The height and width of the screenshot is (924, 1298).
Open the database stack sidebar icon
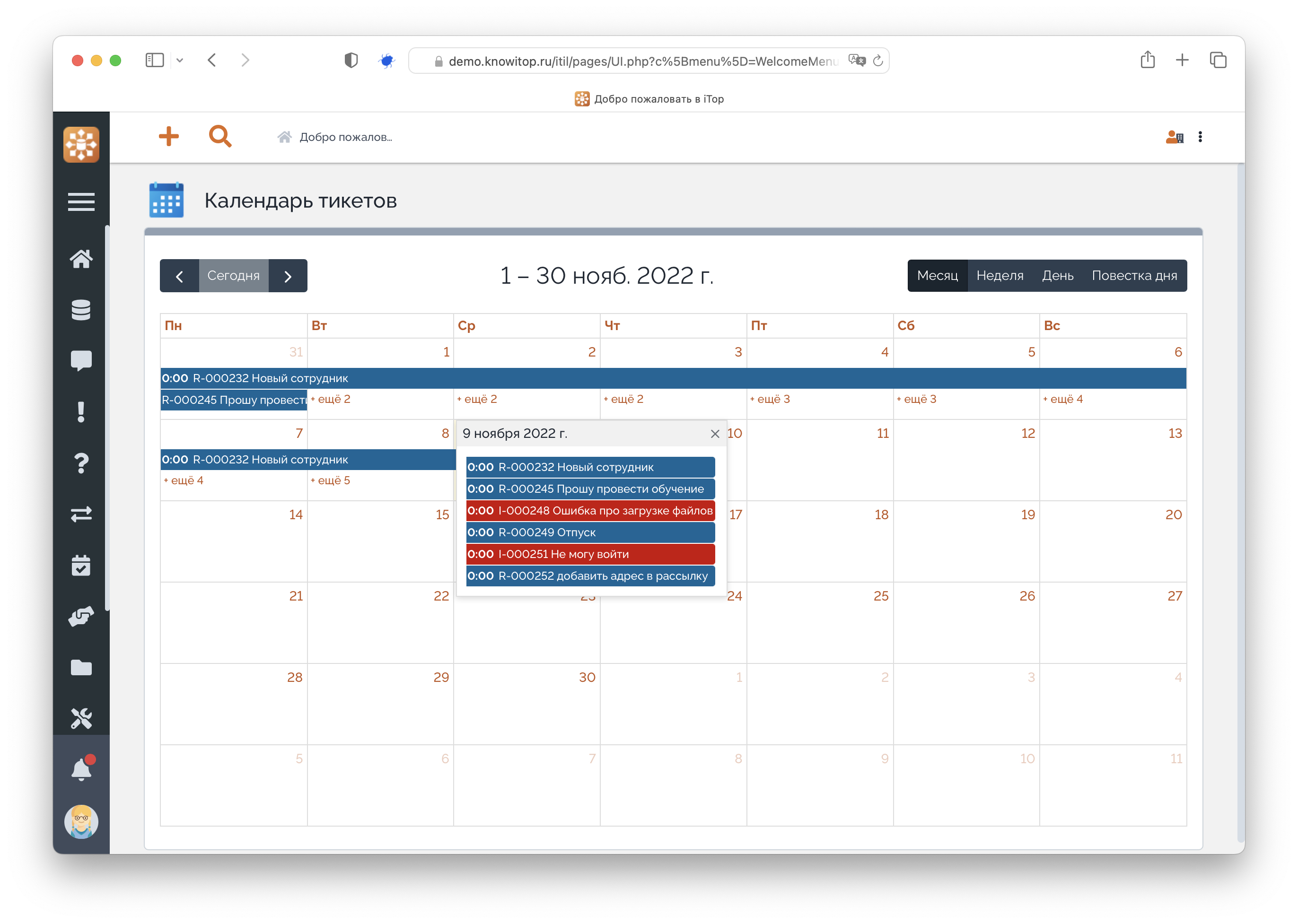tap(81, 310)
